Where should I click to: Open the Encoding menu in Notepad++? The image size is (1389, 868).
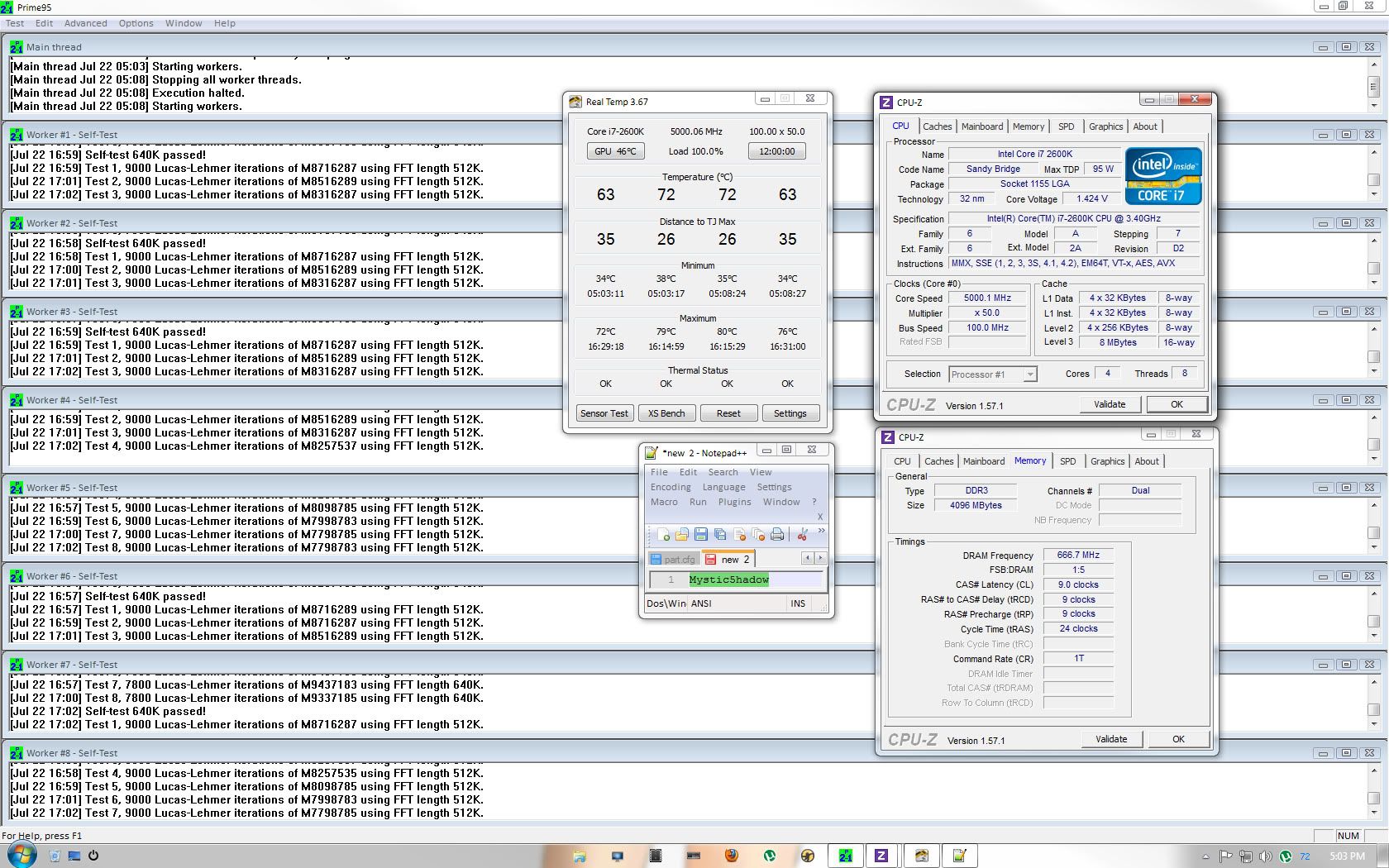(x=671, y=487)
